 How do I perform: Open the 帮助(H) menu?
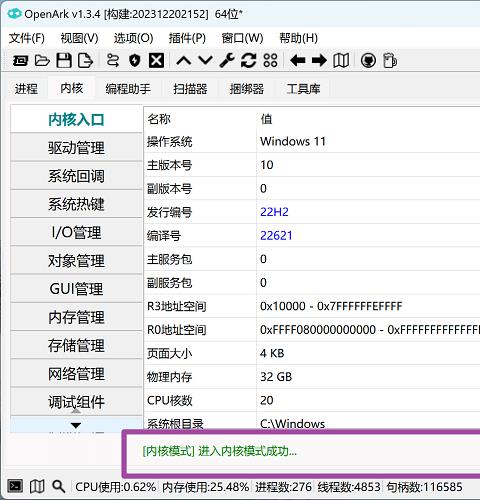tap(298, 38)
